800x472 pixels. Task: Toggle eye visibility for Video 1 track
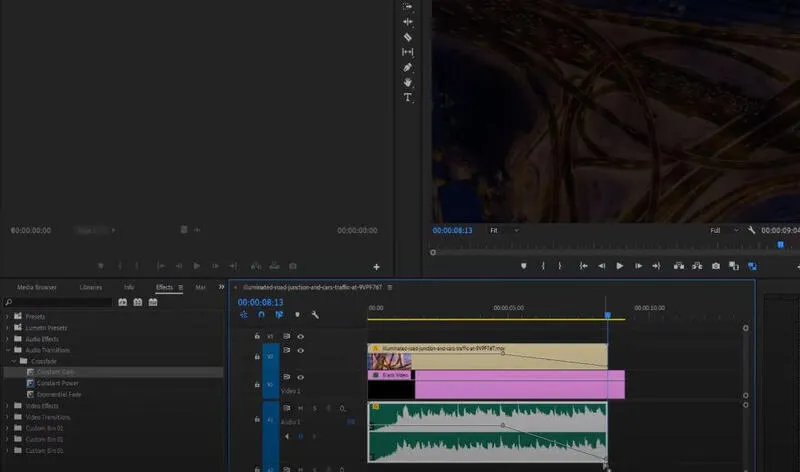coord(300,377)
